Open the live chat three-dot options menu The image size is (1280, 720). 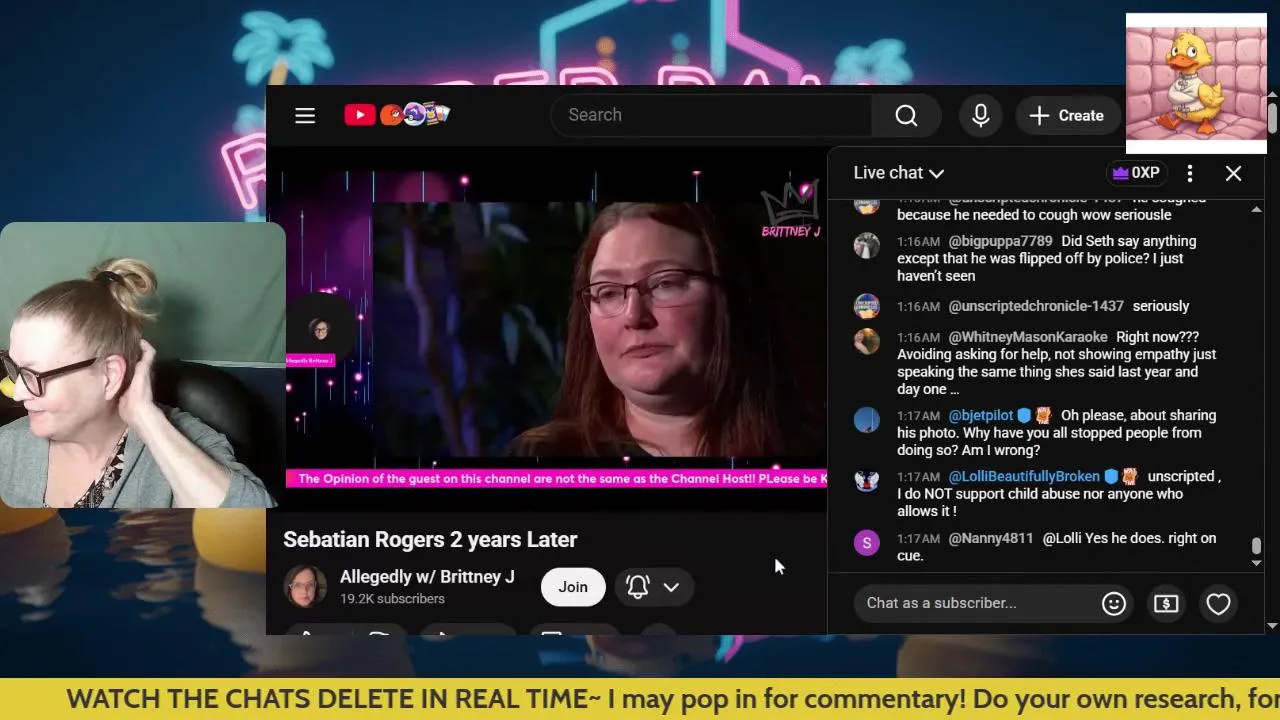coord(1190,173)
